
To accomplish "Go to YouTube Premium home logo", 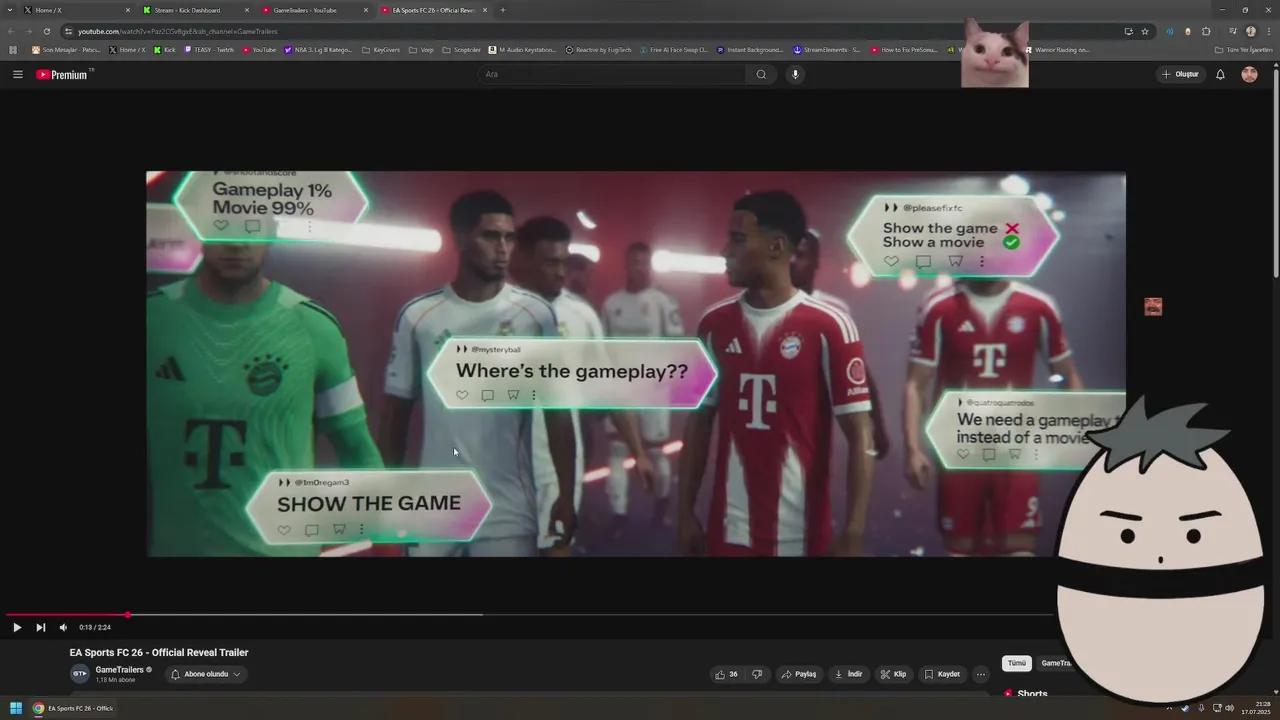I will [x=64, y=74].
